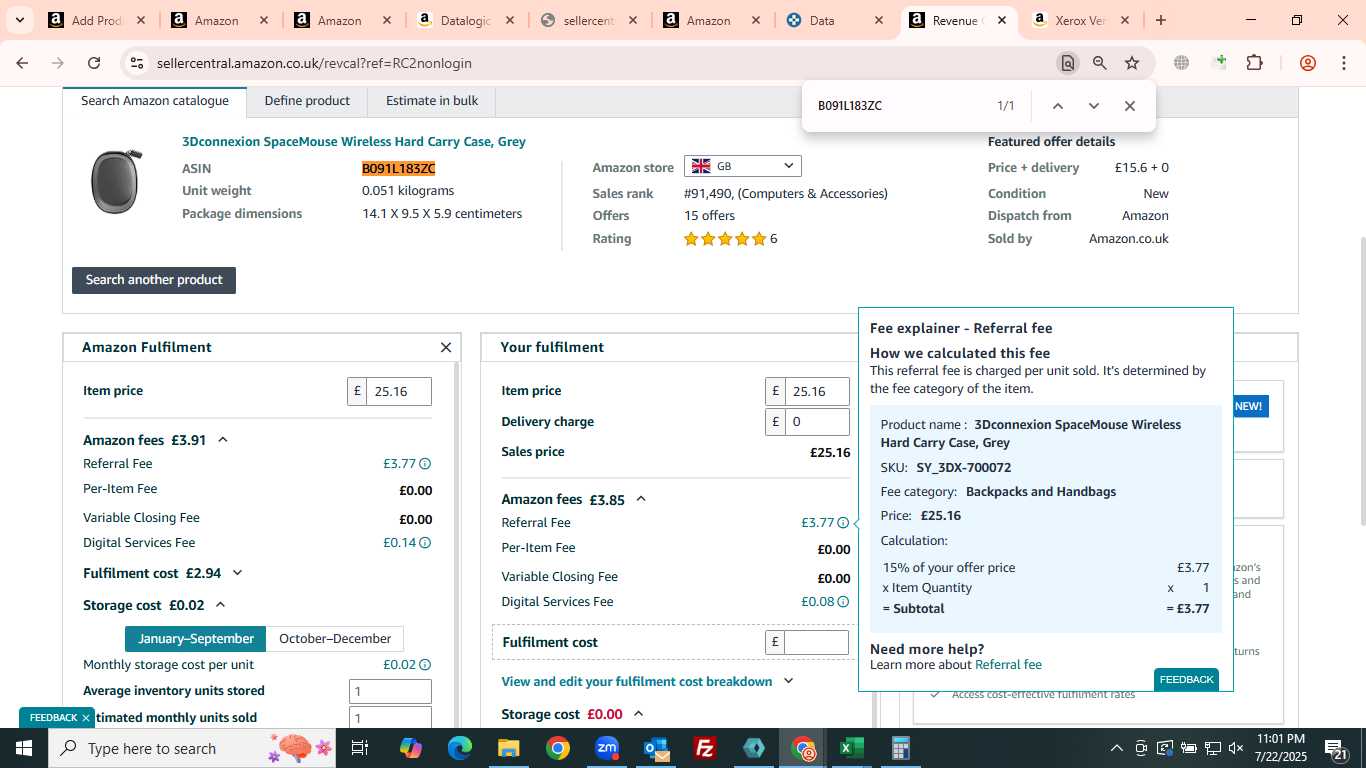The height and width of the screenshot is (768, 1366).
Task: Collapse Storage cost £0.00 section
Action: [x=638, y=714]
